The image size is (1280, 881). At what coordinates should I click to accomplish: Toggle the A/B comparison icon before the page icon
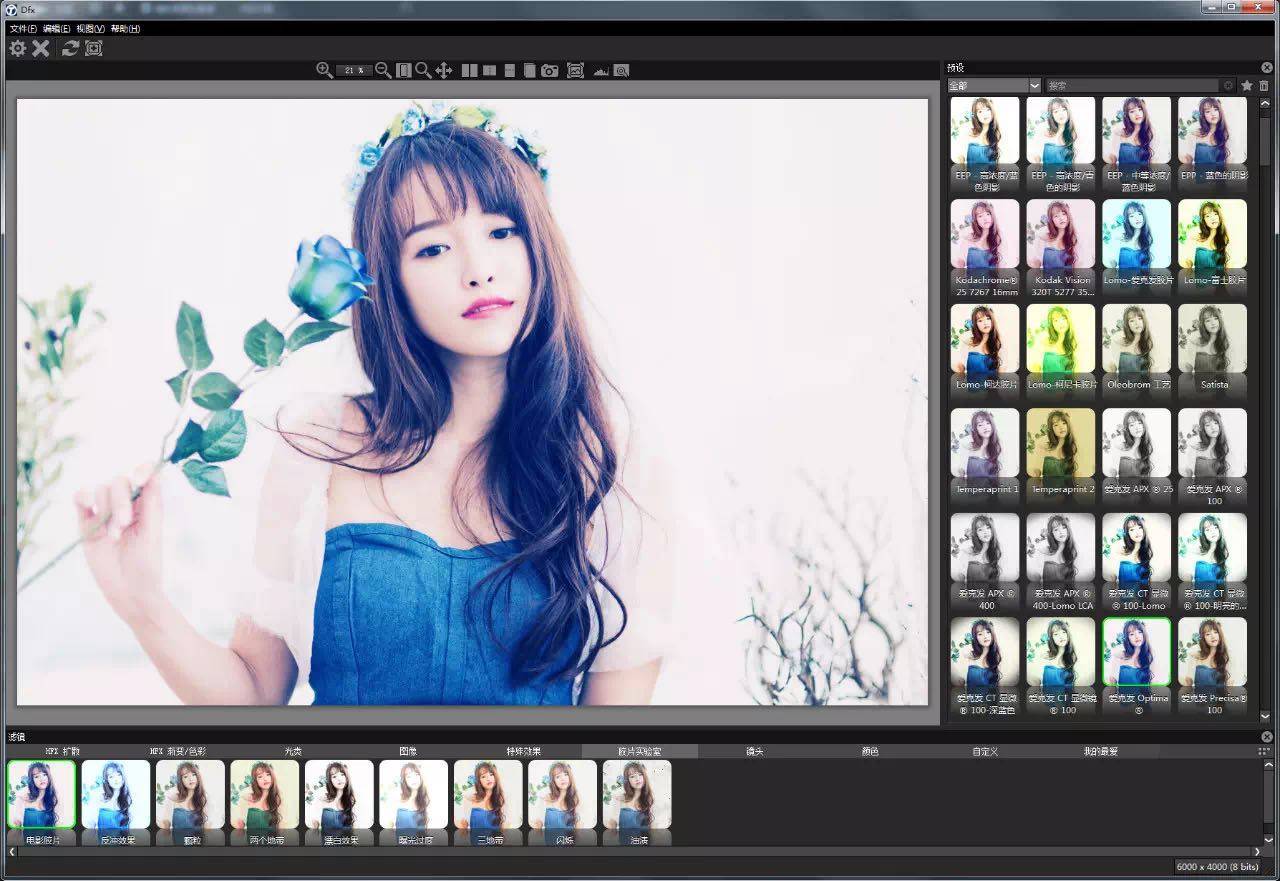[x=510, y=70]
